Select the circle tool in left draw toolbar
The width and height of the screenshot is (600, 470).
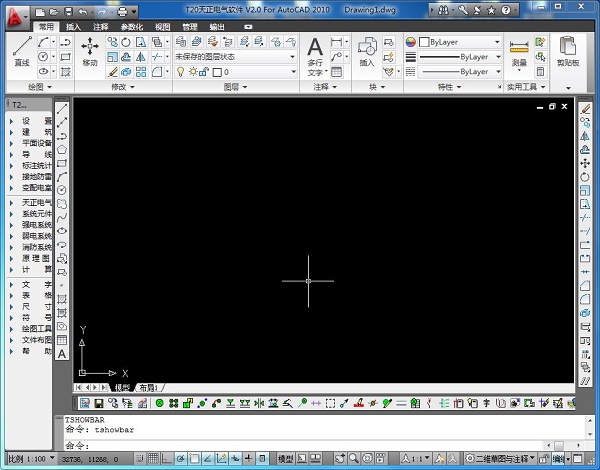(62, 190)
